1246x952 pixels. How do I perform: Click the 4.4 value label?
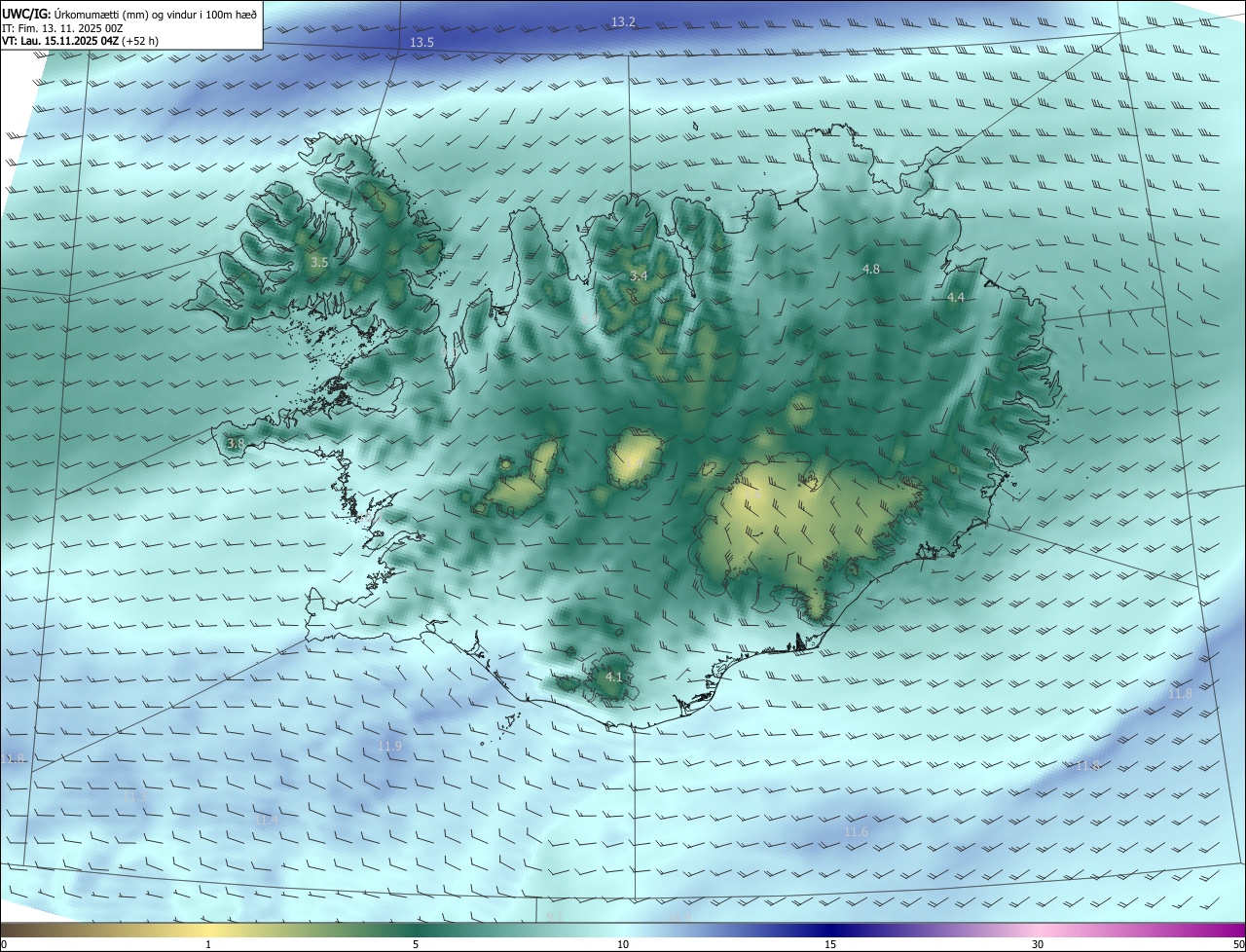[x=956, y=298]
